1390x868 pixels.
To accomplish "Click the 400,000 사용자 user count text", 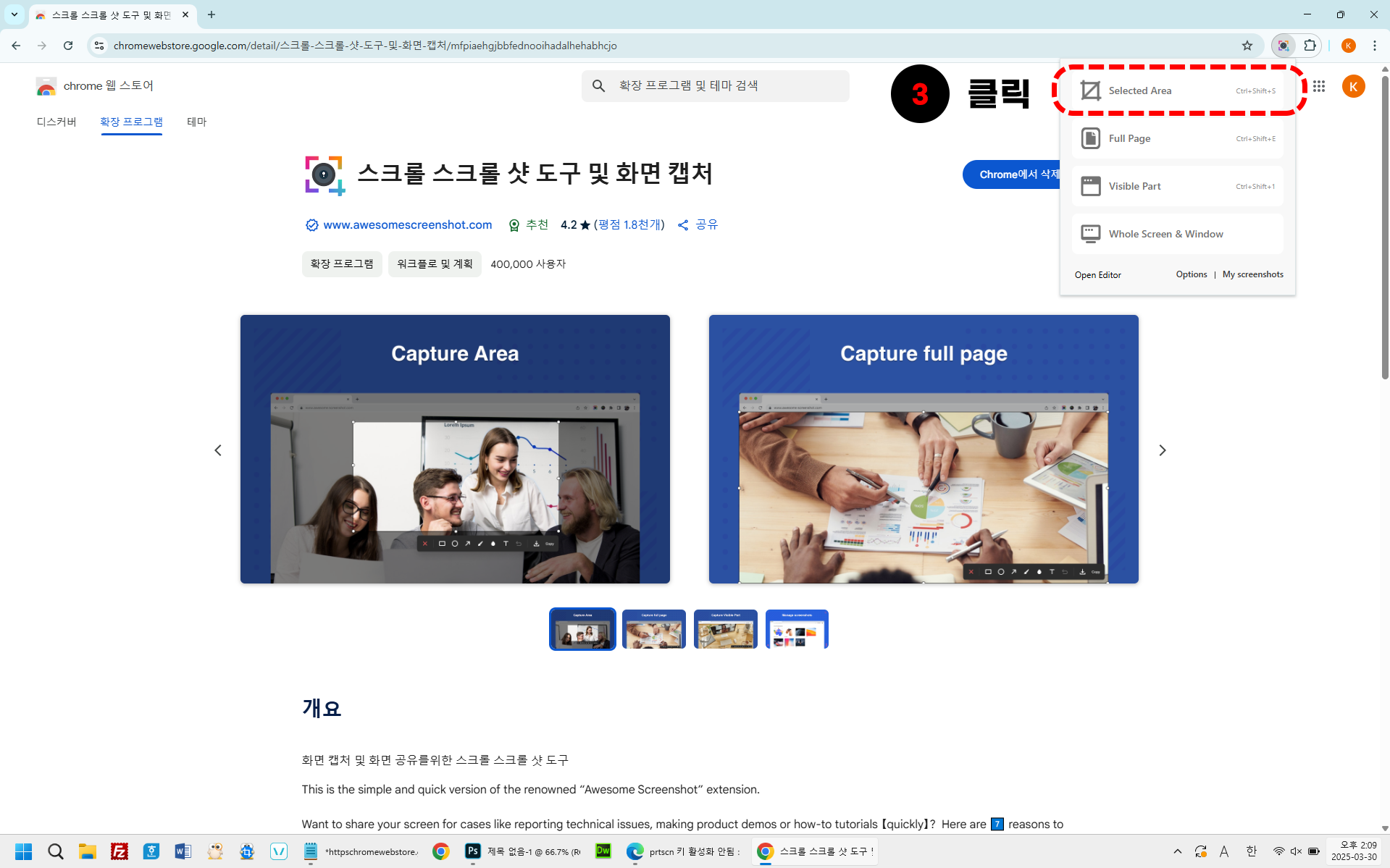I will click(528, 264).
